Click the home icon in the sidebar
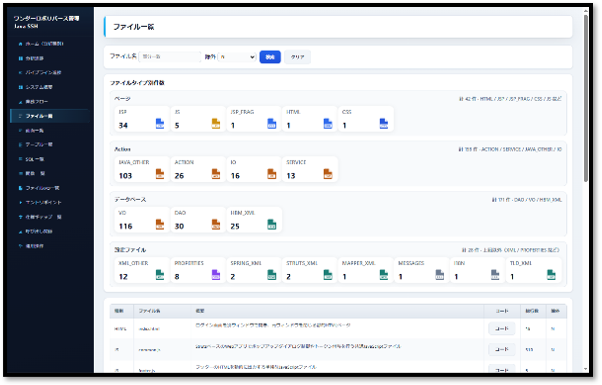 20,44
